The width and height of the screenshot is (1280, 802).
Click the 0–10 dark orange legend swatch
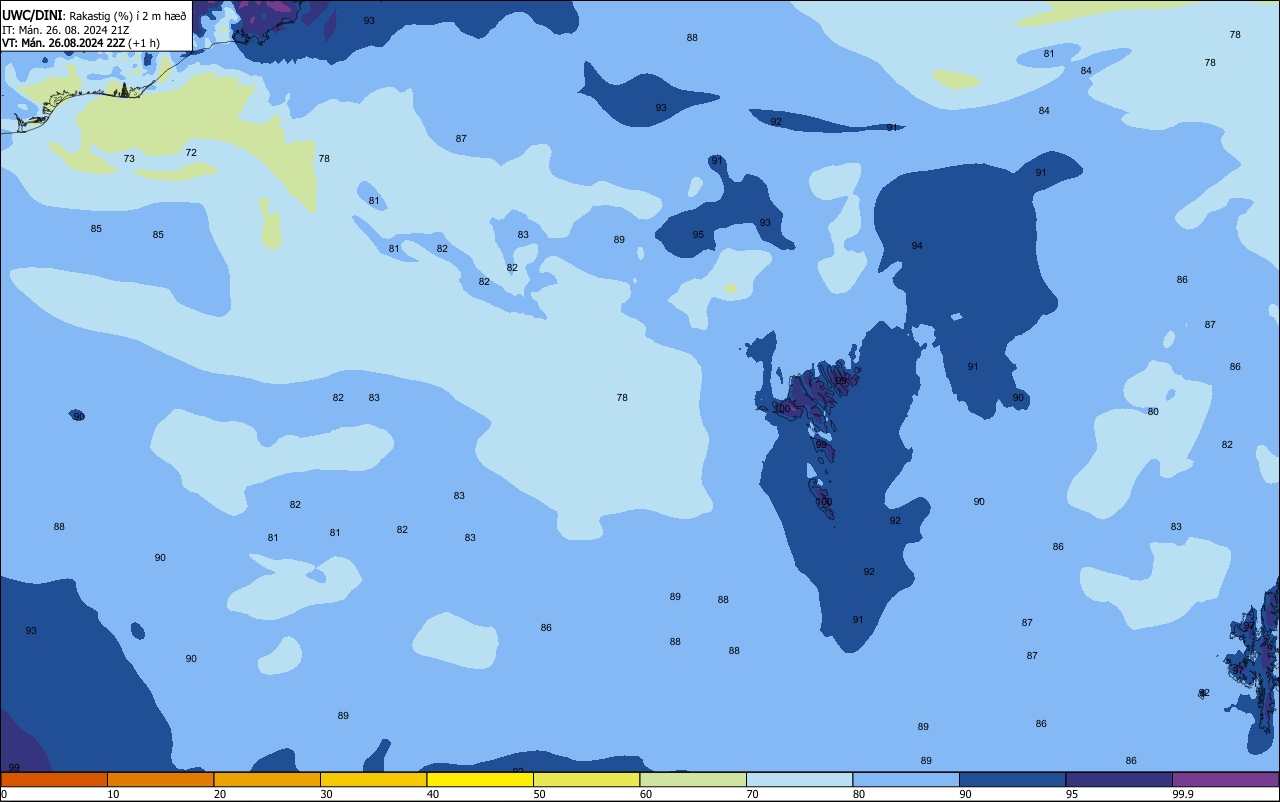(54, 779)
